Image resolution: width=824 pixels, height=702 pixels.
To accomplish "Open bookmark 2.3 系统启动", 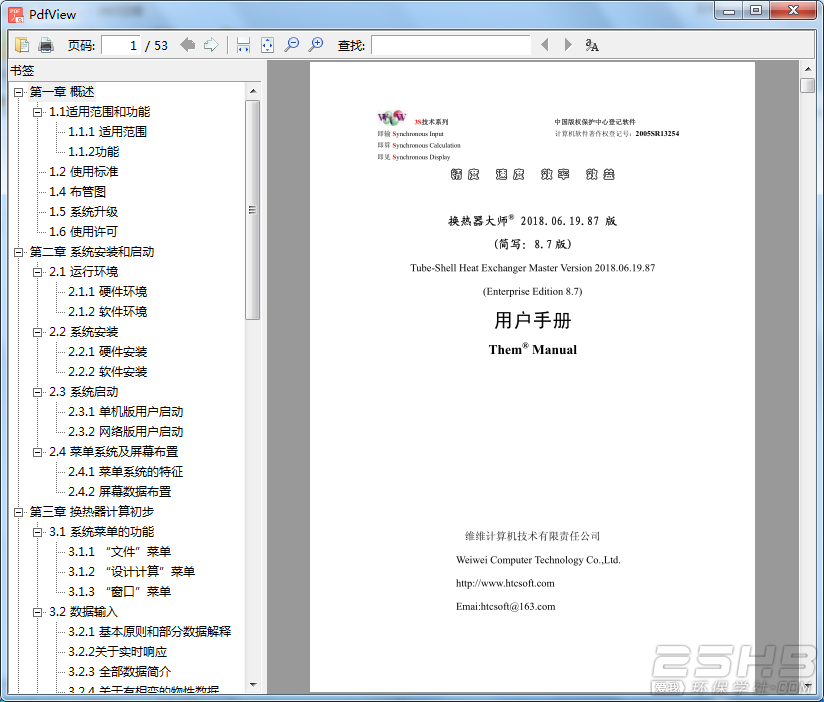I will [x=84, y=392].
